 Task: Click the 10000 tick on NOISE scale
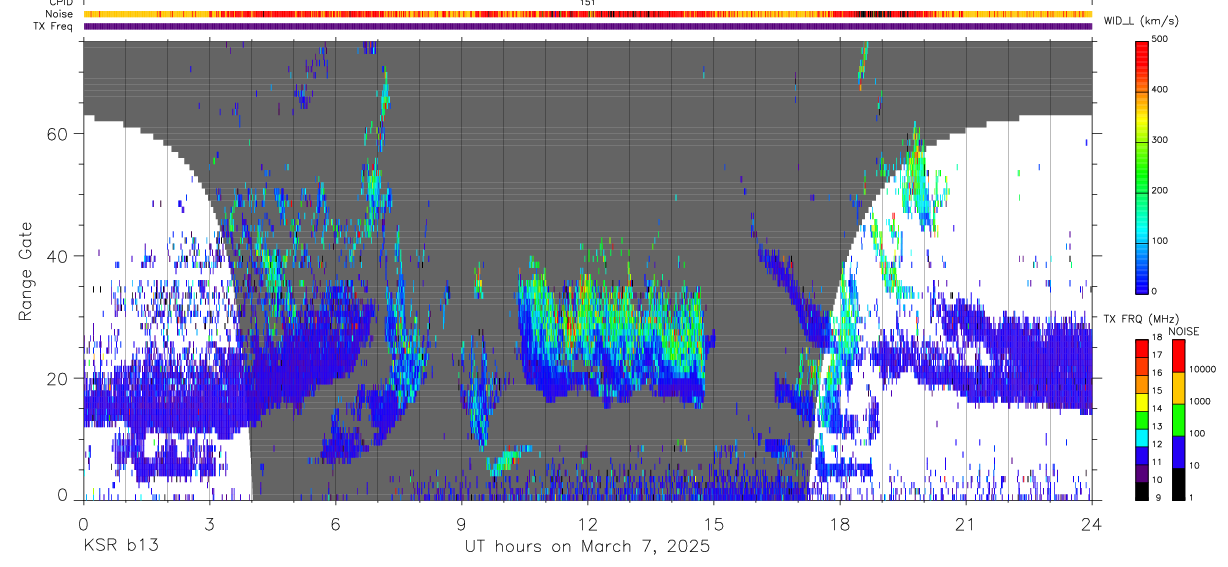[x=1203, y=370]
